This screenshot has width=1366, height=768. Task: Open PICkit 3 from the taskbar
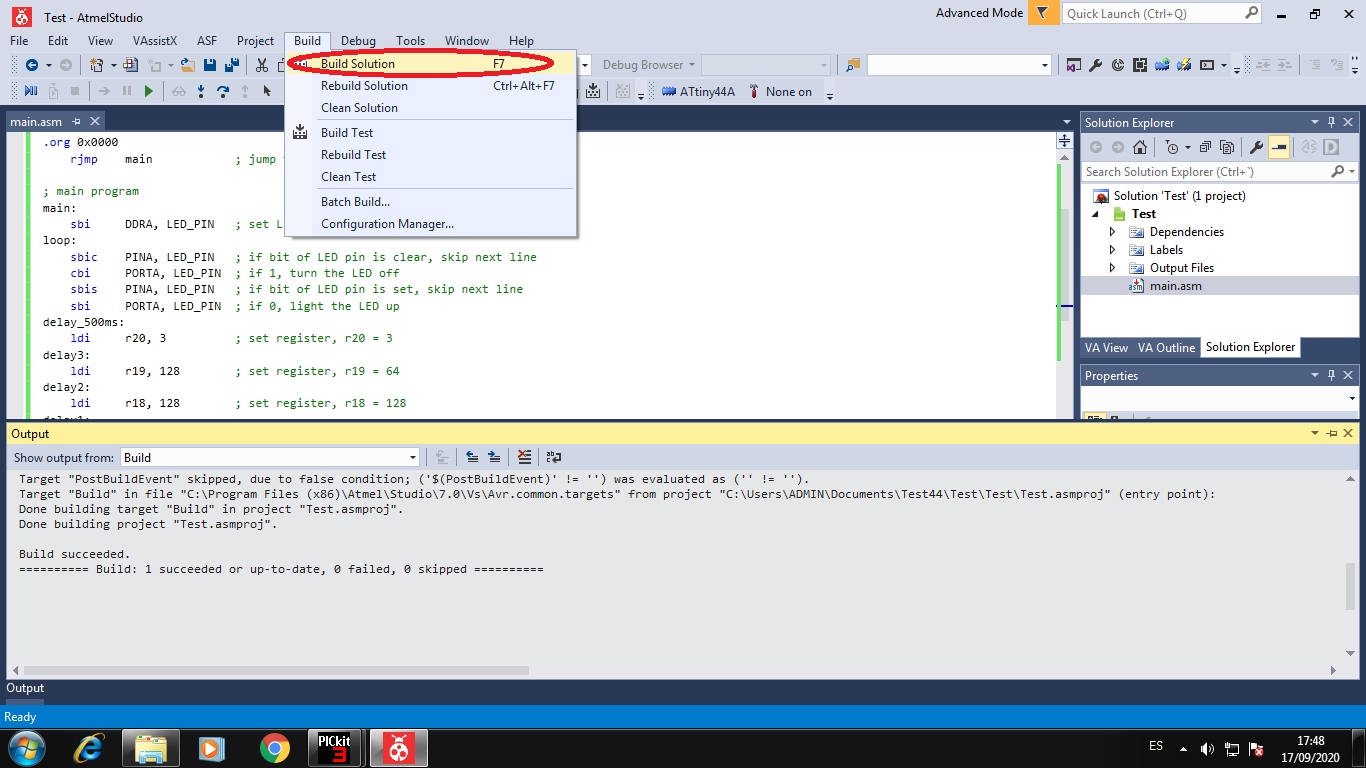coord(336,748)
